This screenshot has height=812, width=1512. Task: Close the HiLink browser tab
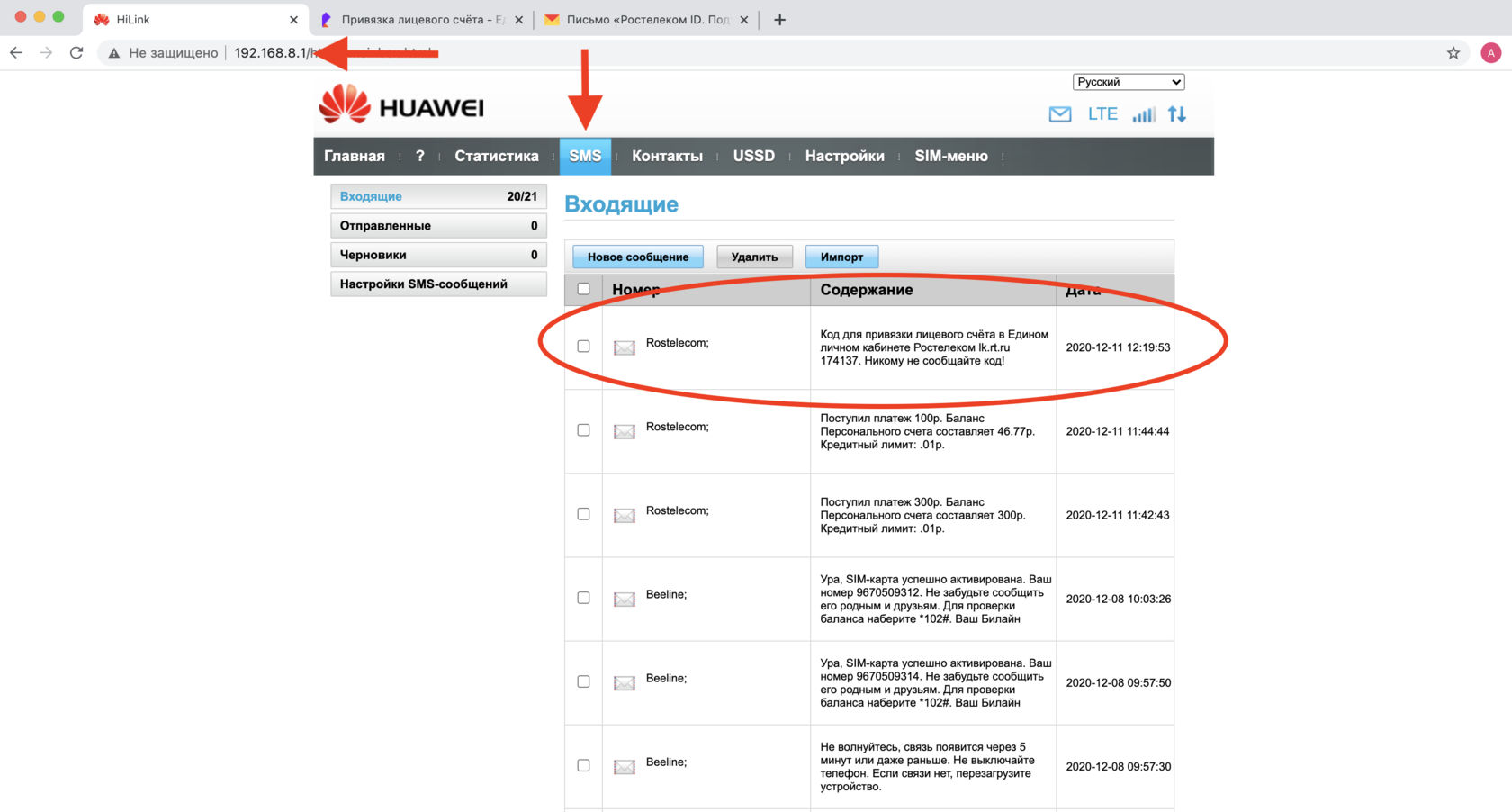coord(293,20)
